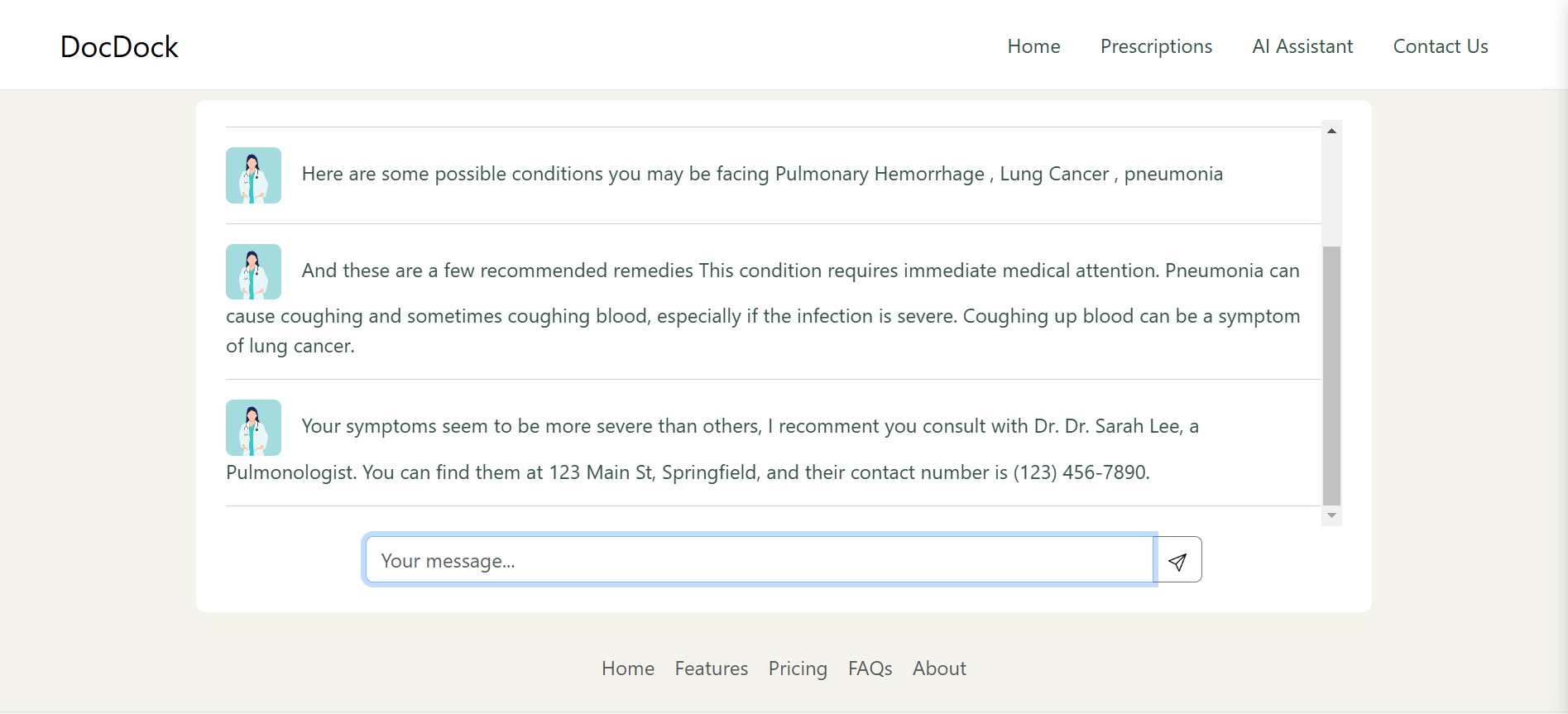Image resolution: width=1568 pixels, height=714 pixels.
Task: Click the chat scrollbar down arrow
Action: 1331,515
